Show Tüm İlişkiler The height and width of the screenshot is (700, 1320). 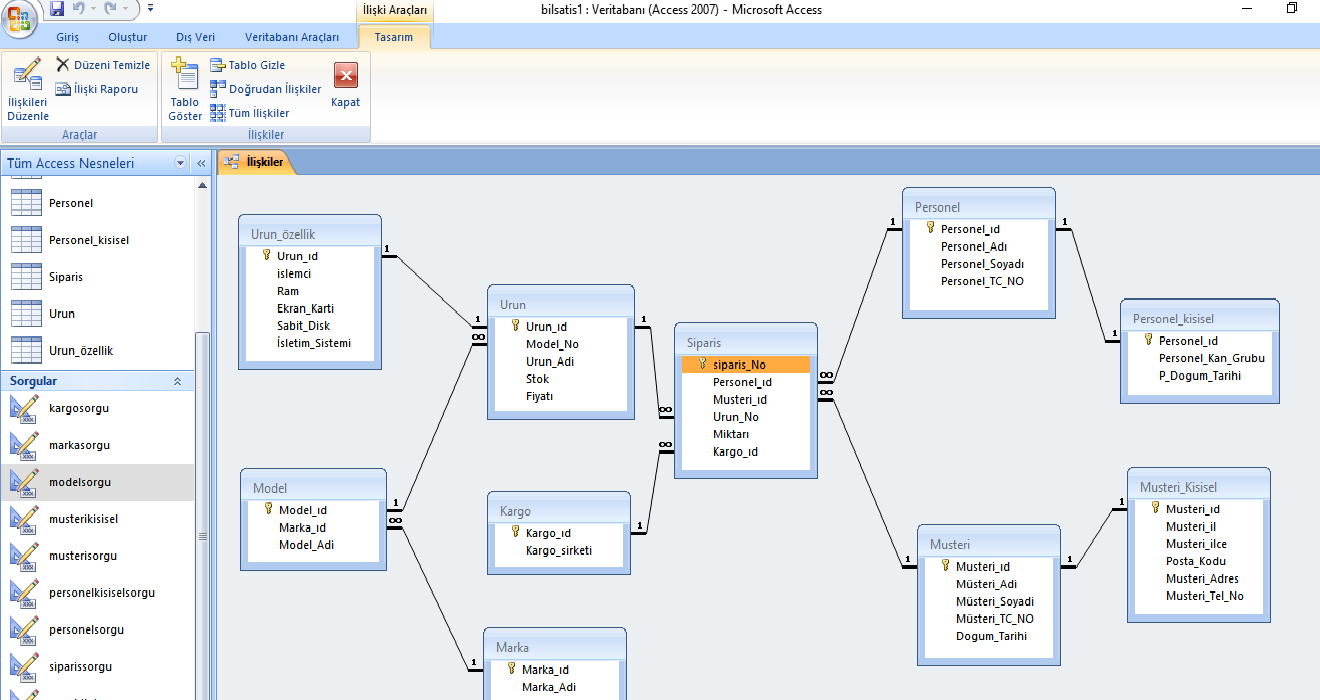click(219, 113)
